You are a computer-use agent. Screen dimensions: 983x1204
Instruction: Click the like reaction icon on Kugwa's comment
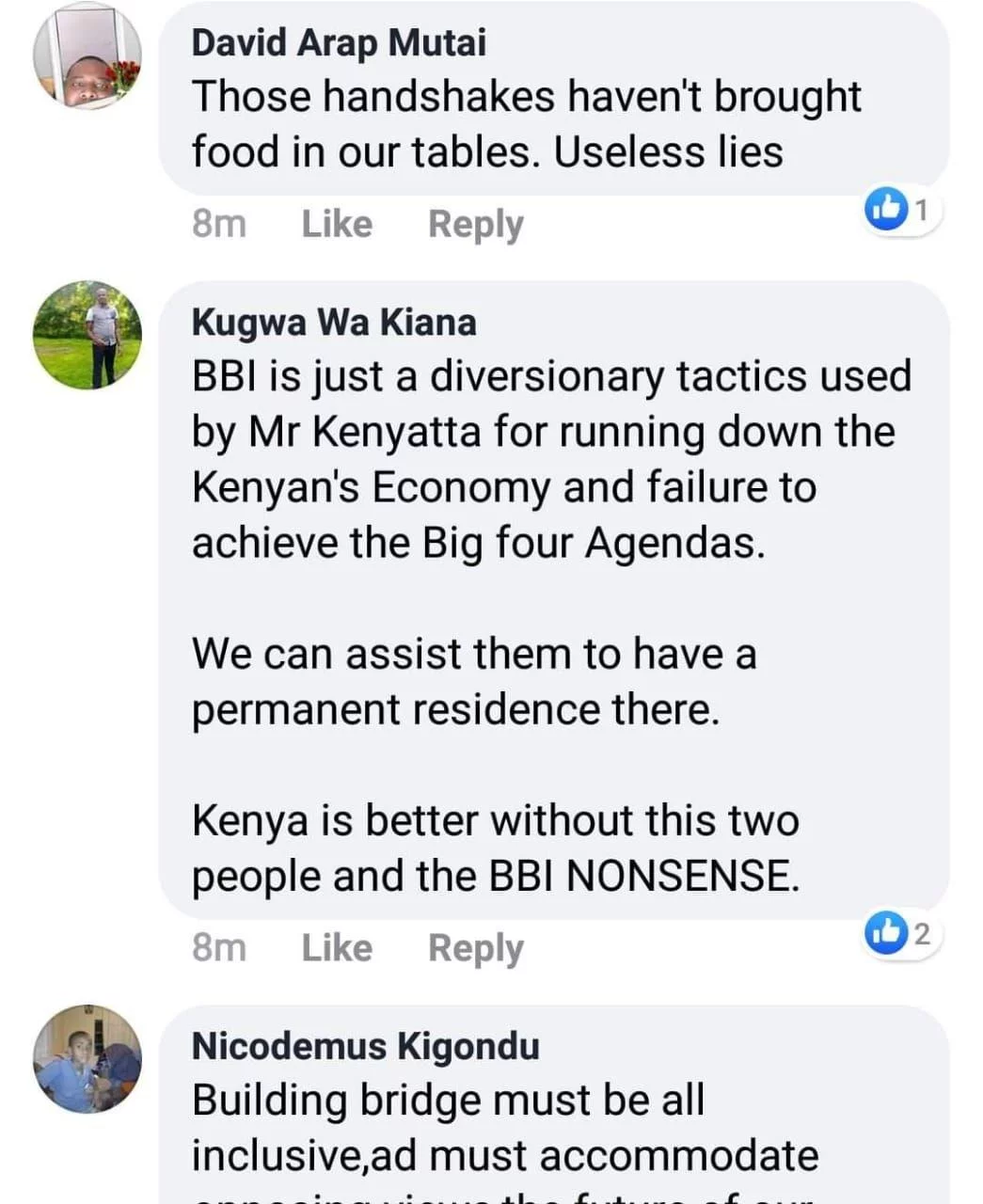click(883, 933)
